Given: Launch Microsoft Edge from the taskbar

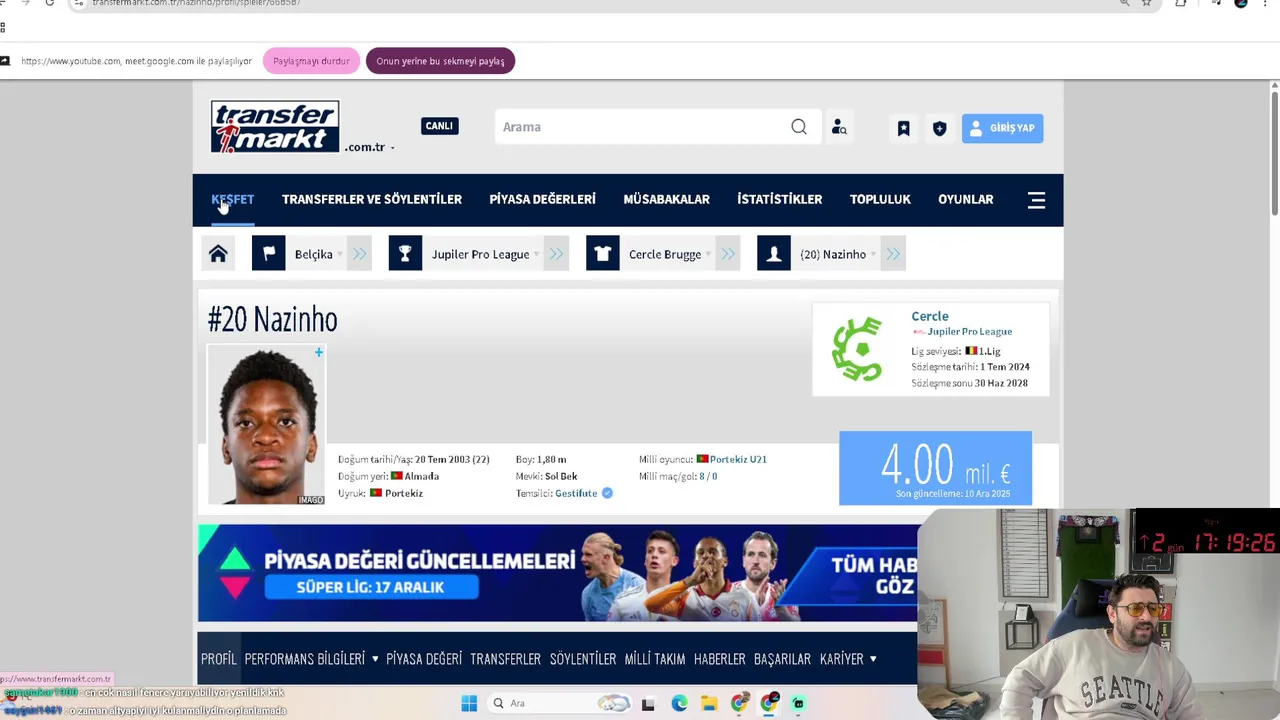Looking at the screenshot, I should pos(679,703).
